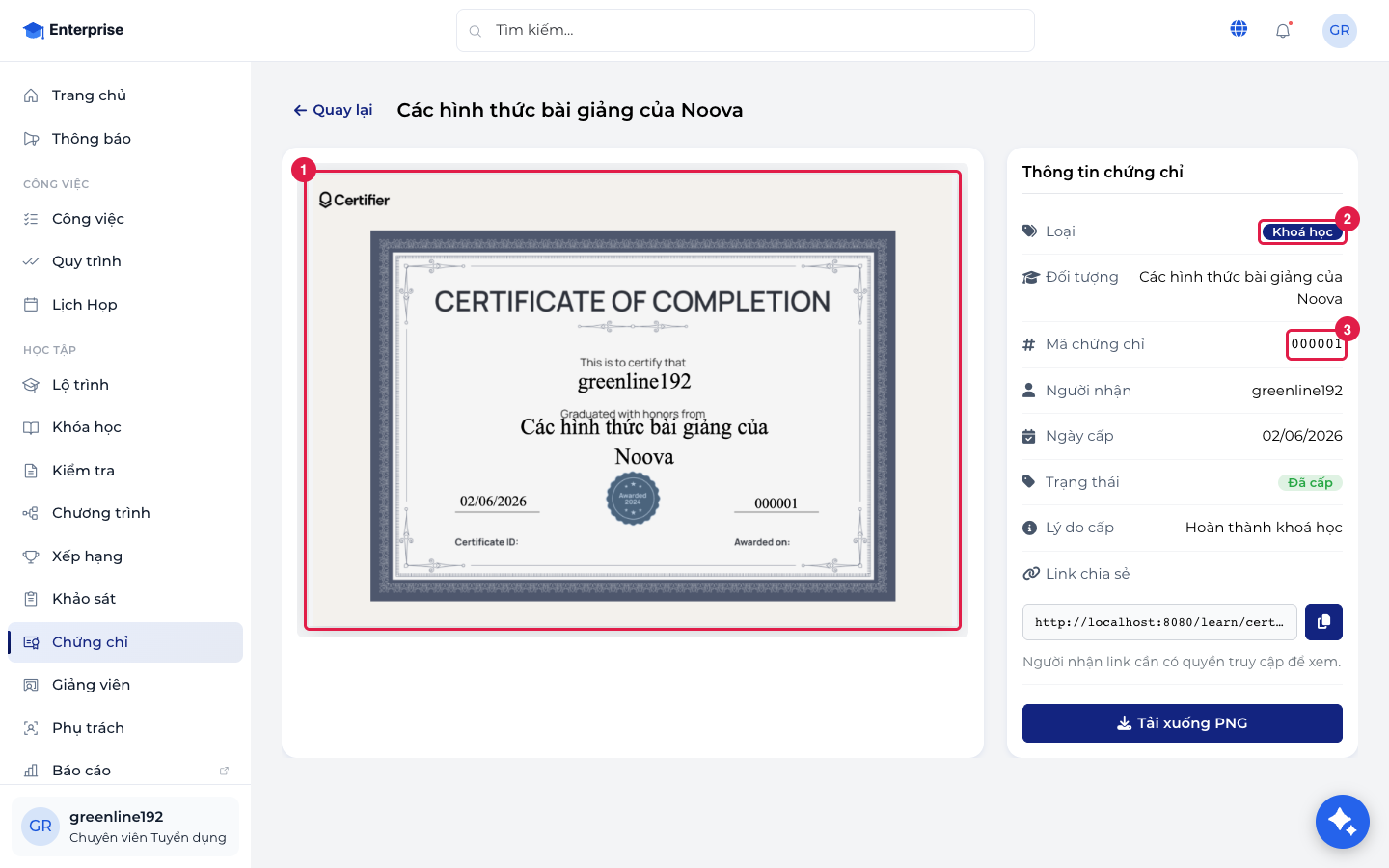Open Lịch Họp menu item
1389x868 pixels.
click(125, 305)
